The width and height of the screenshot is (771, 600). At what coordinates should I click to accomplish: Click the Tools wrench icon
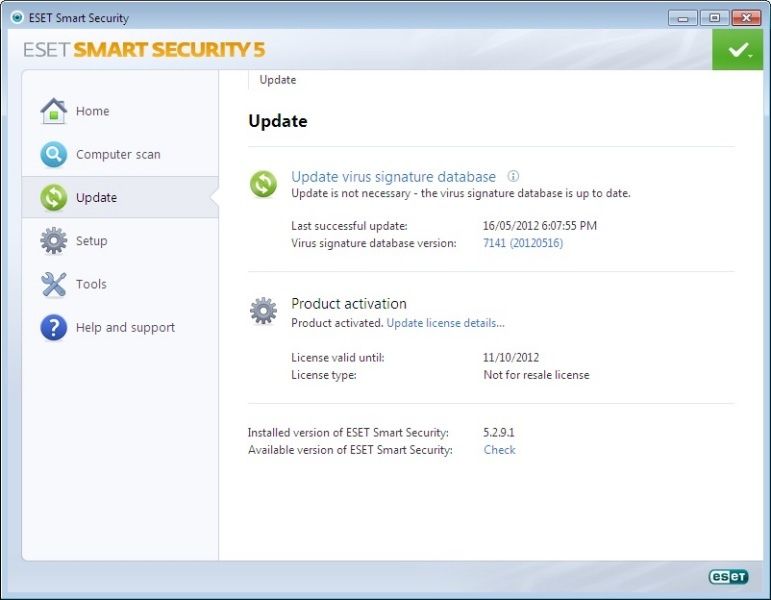[x=54, y=284]
